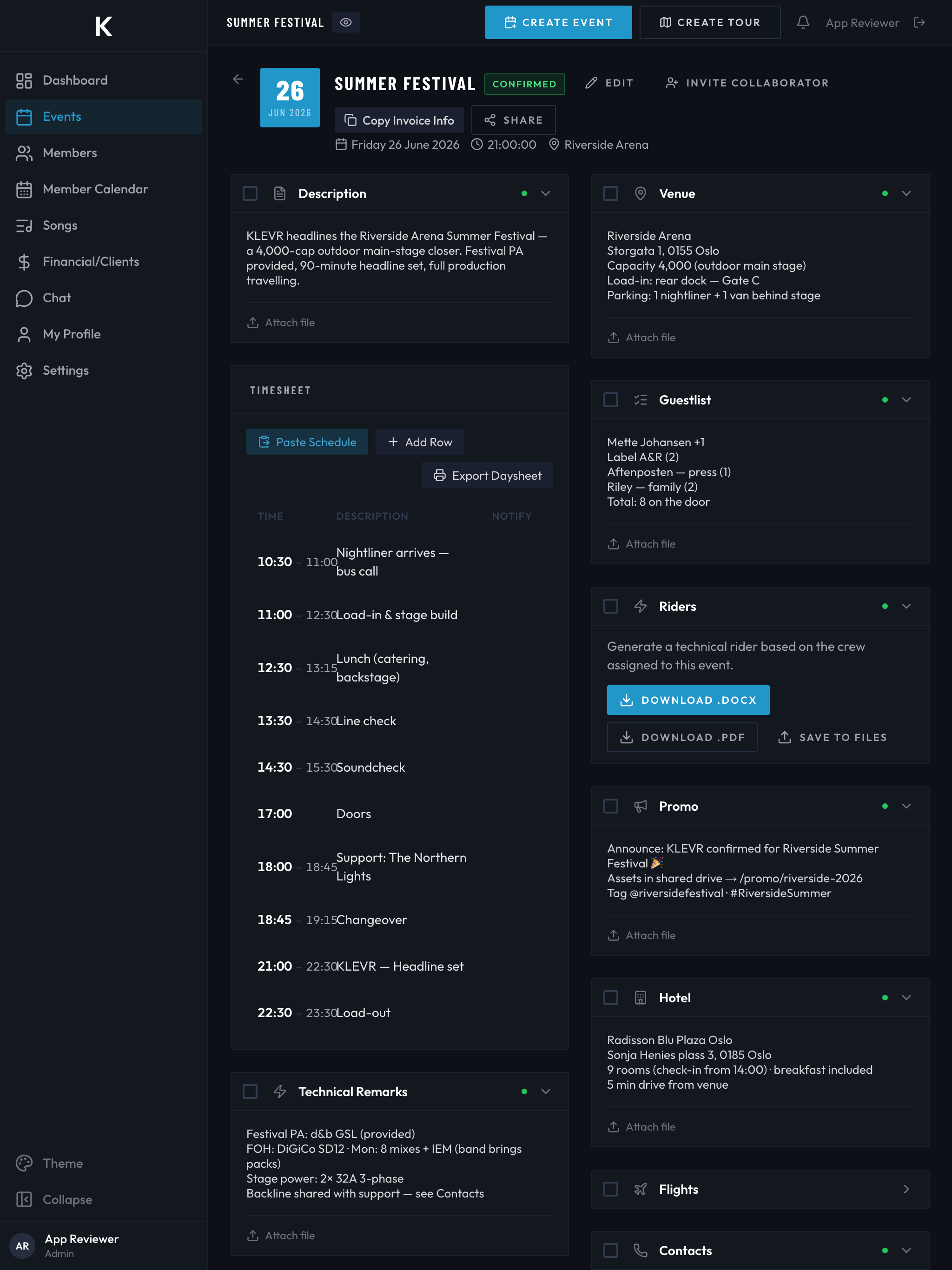Click Edit event

click(609, 83)
